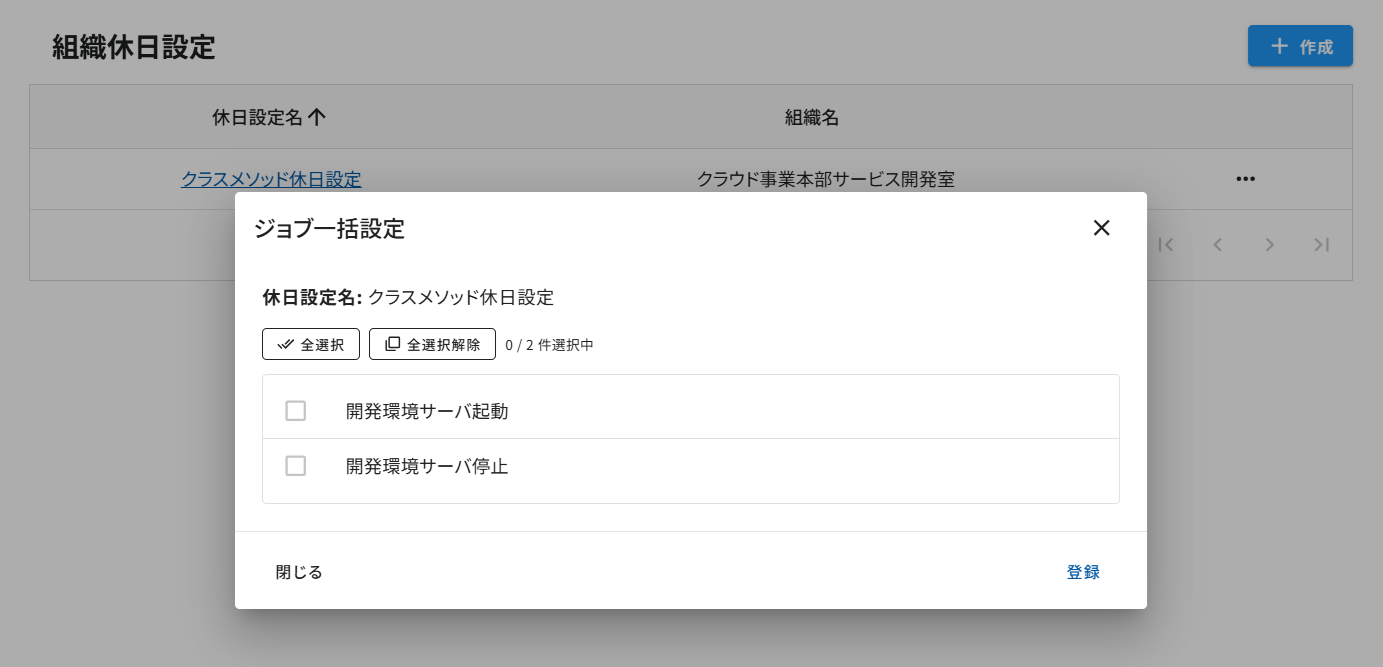Open the クラスメソッド休日設定 link
The image size is (1383, 667).
pos(271,178)
